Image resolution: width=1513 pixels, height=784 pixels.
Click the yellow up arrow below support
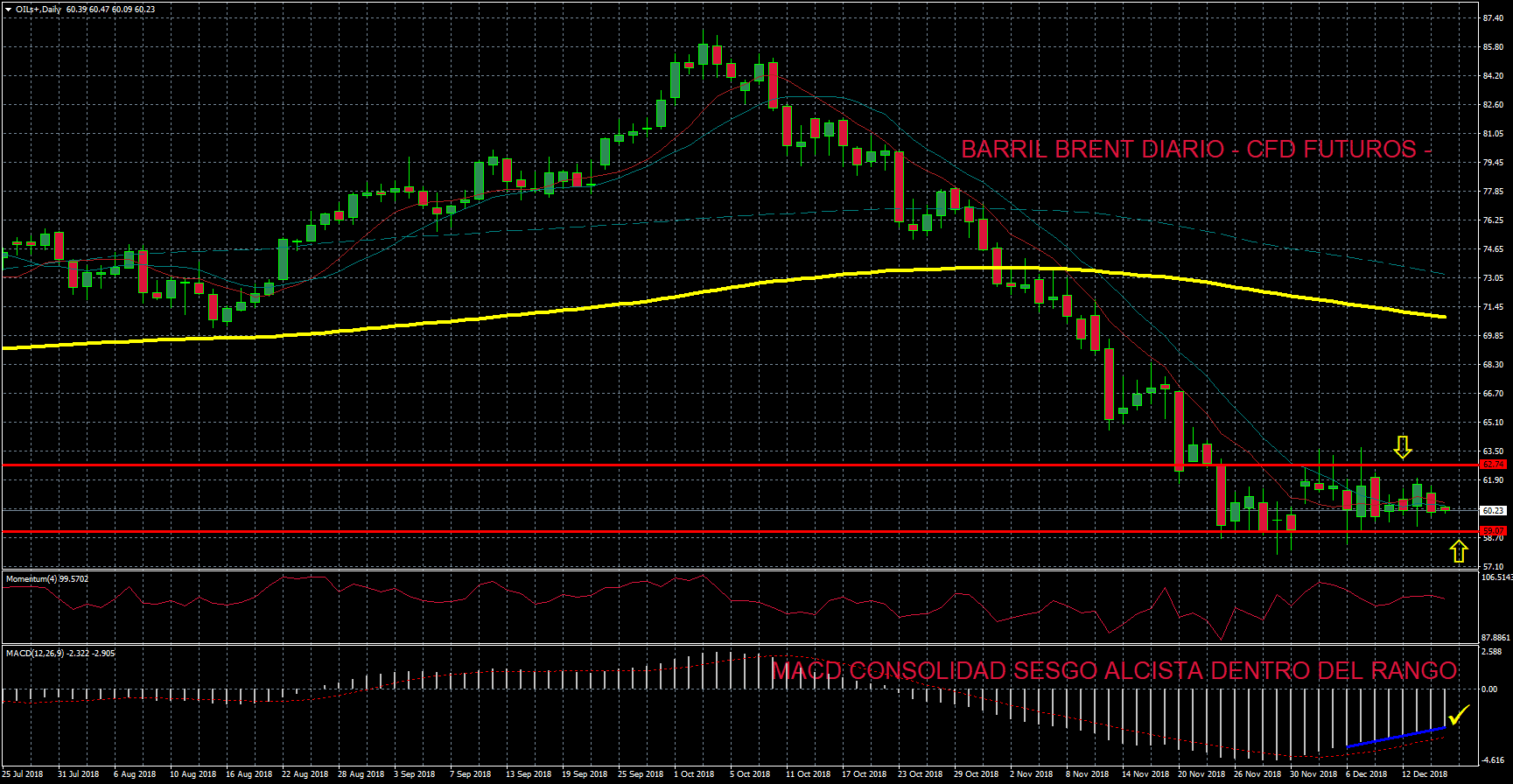pyautogui.click(x=1458, y=551)
